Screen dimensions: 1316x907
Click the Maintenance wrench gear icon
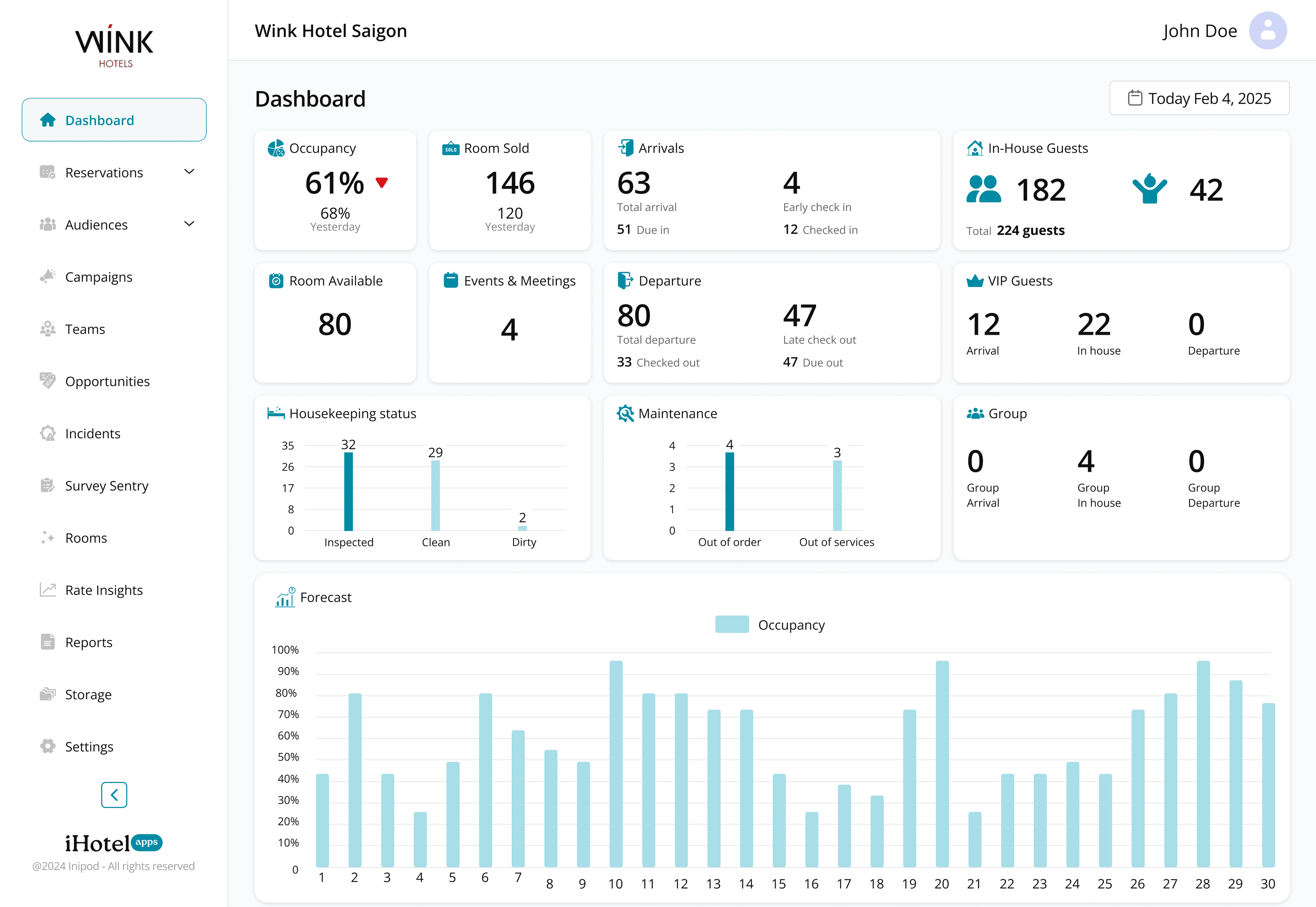click(x=625, y=414)
